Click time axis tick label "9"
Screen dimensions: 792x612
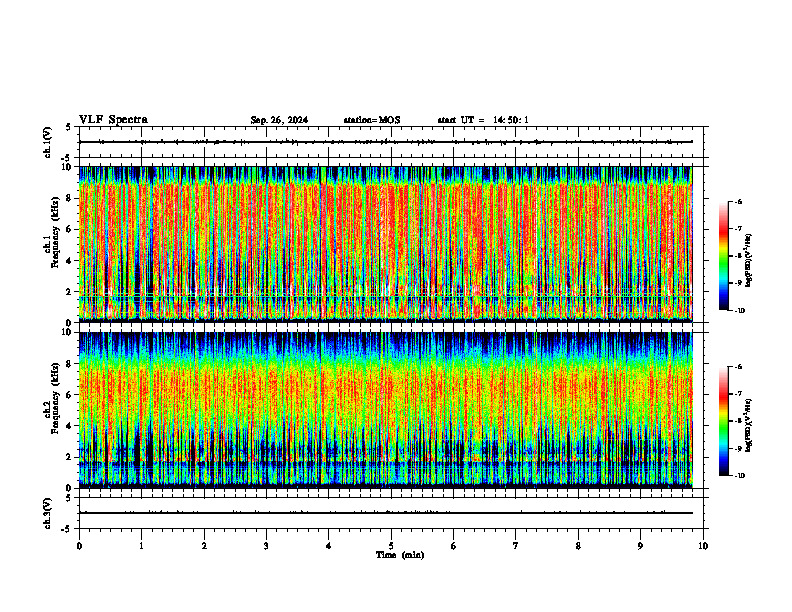point(640,546)
